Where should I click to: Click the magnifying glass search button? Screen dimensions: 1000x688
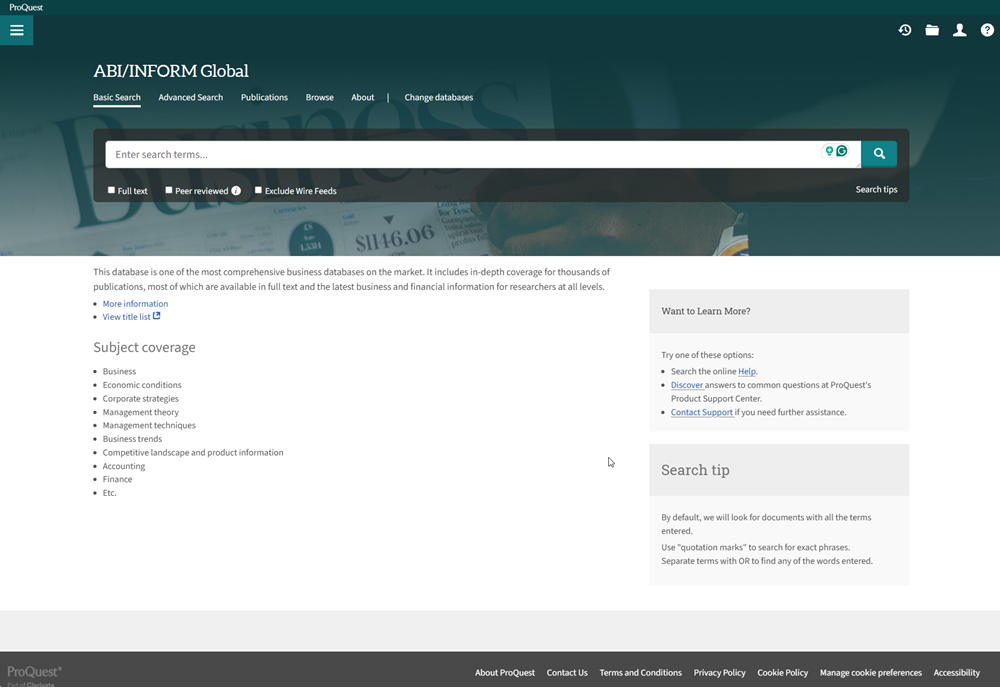point(879,154)
